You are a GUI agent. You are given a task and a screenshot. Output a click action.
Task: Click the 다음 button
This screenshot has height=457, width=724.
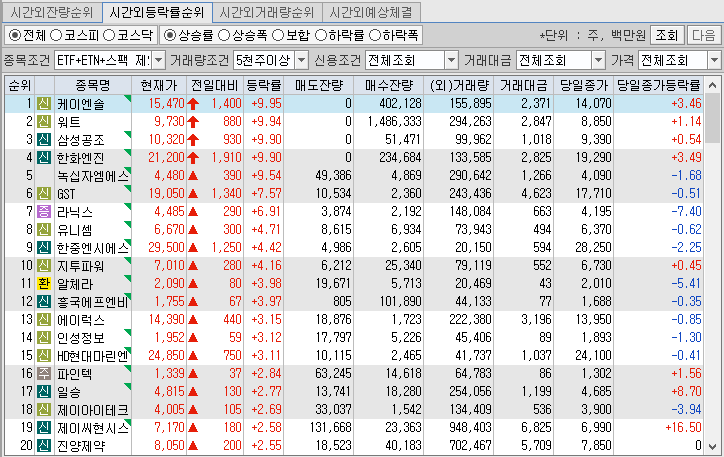704,35
